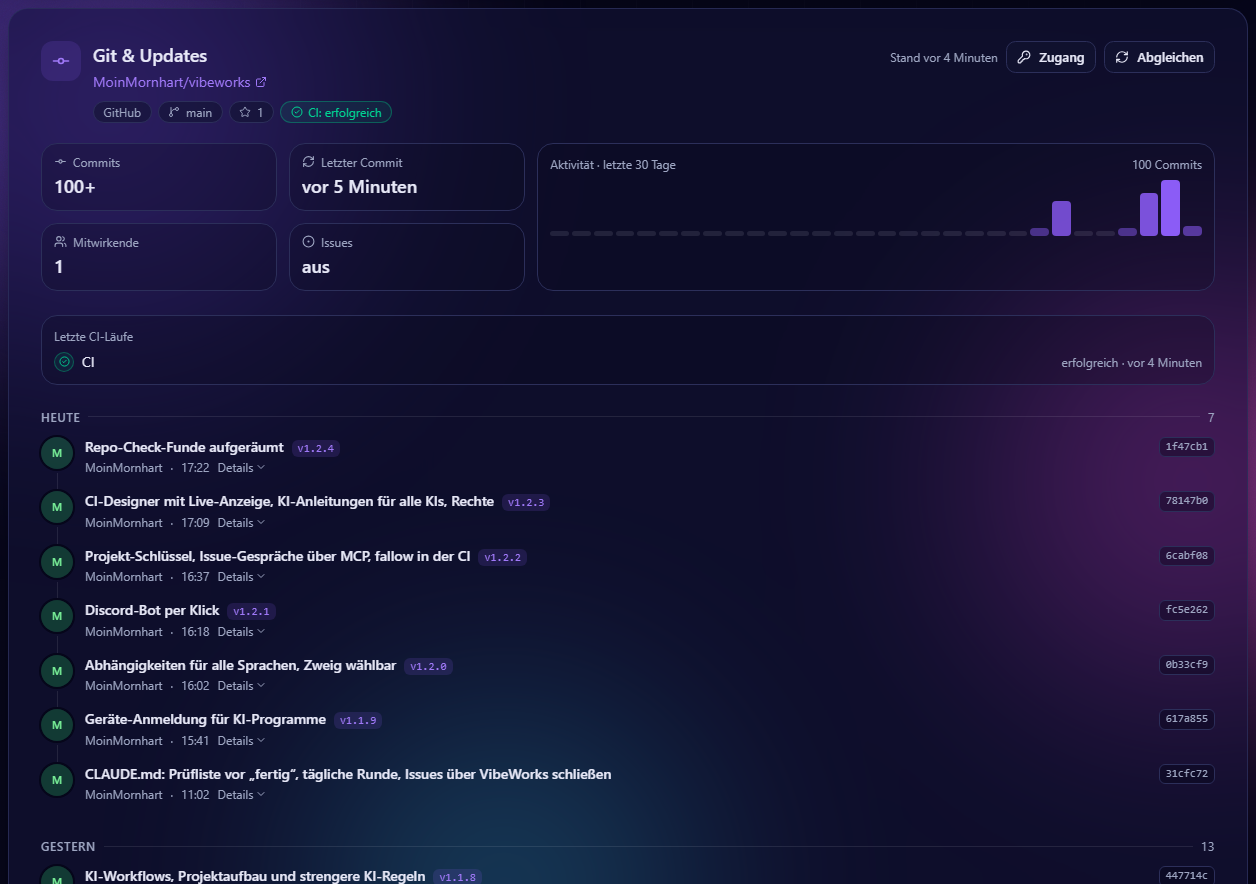Click the green CI success check icon
Screen dimensions: 1256x884
point(64,362)
